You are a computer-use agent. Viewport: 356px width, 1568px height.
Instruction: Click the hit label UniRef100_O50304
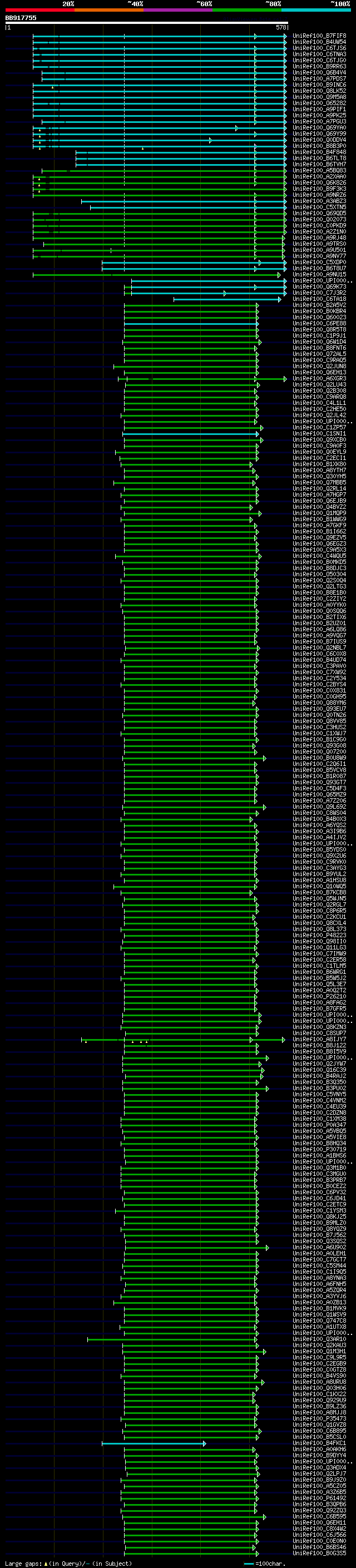[x=319, y=574]
